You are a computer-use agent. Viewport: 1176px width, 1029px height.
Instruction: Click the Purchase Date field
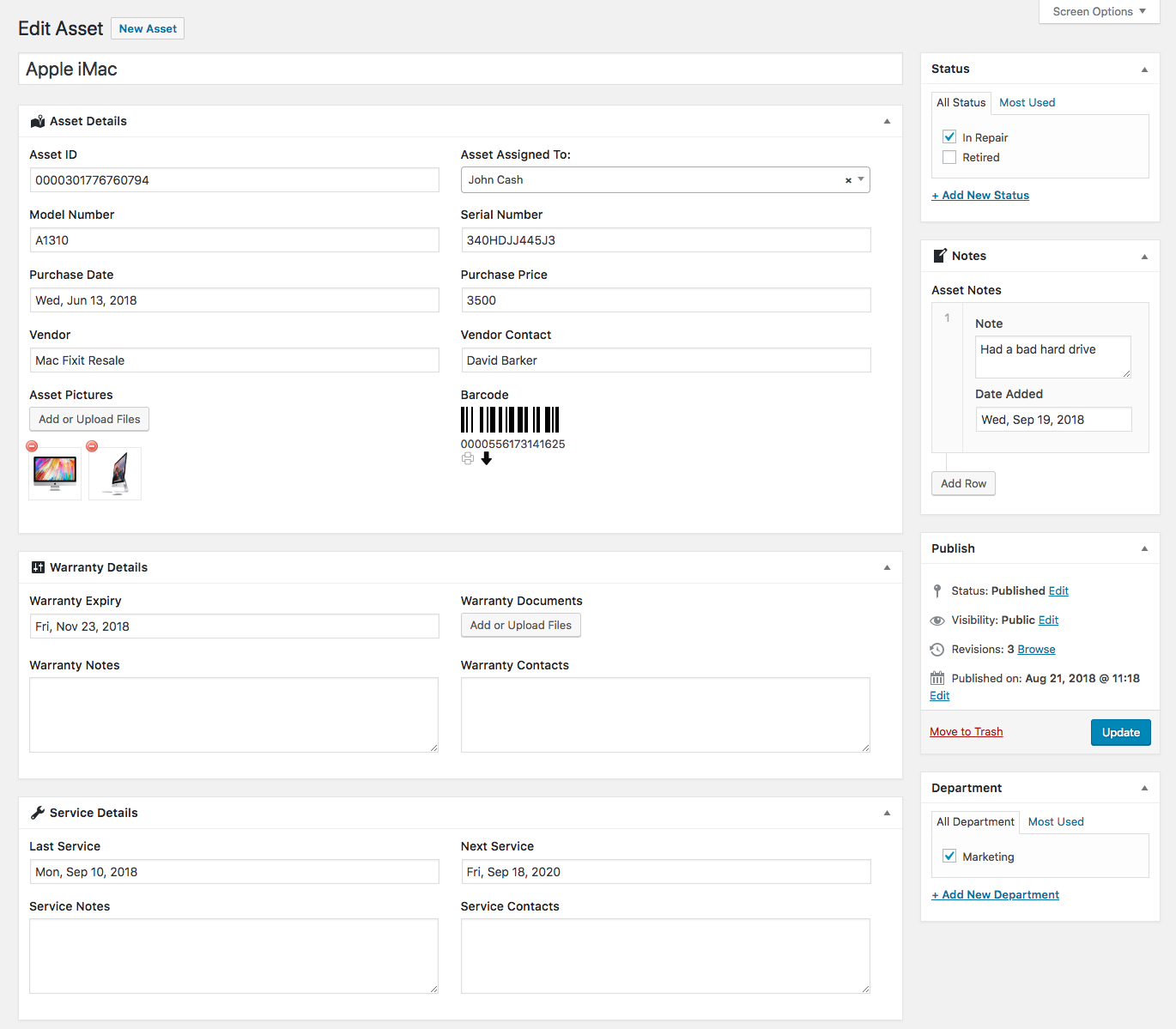pyautogui.click(x=234, y=300)
